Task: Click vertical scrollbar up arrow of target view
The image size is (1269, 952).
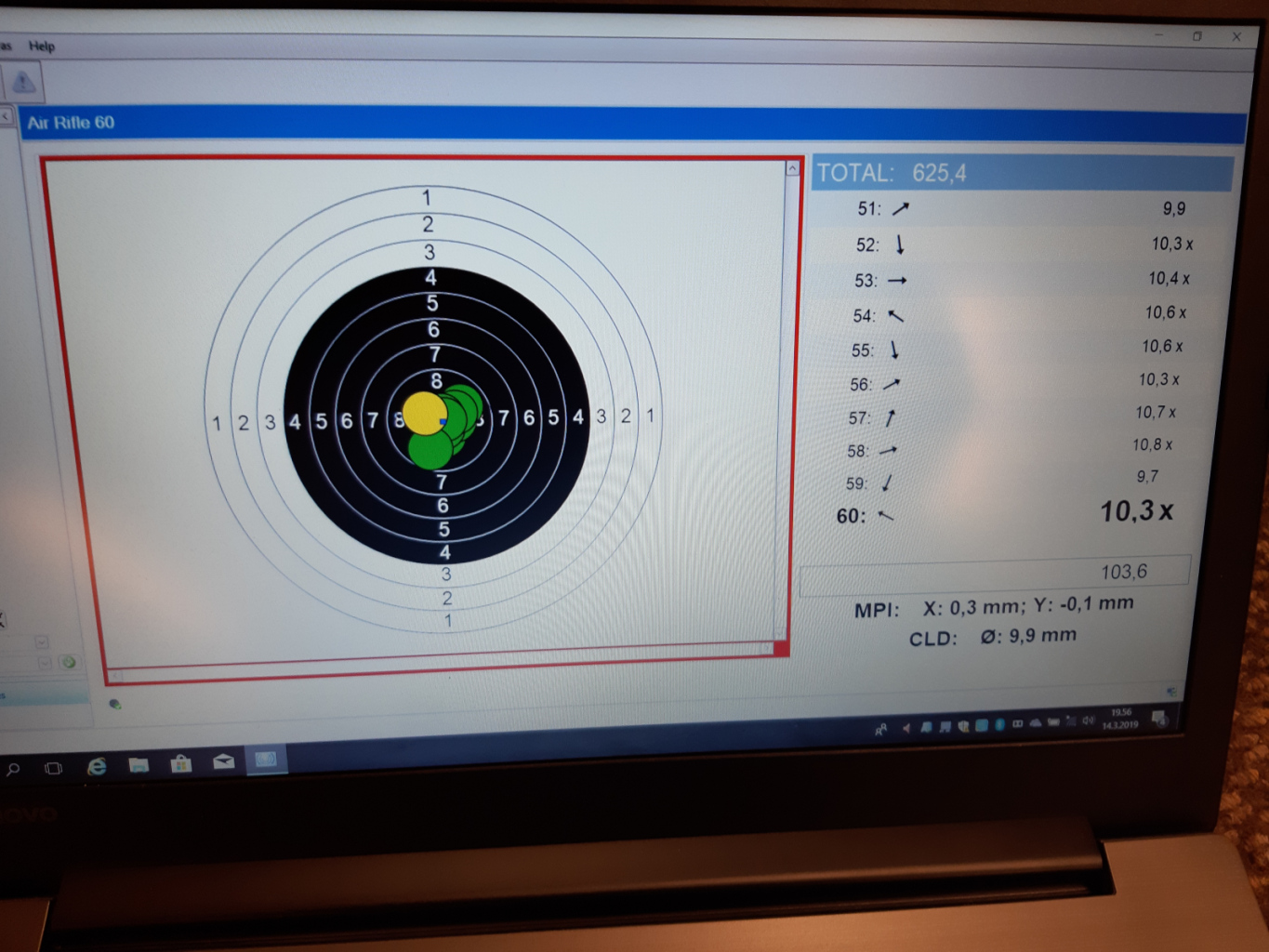Action: point(792,169)
